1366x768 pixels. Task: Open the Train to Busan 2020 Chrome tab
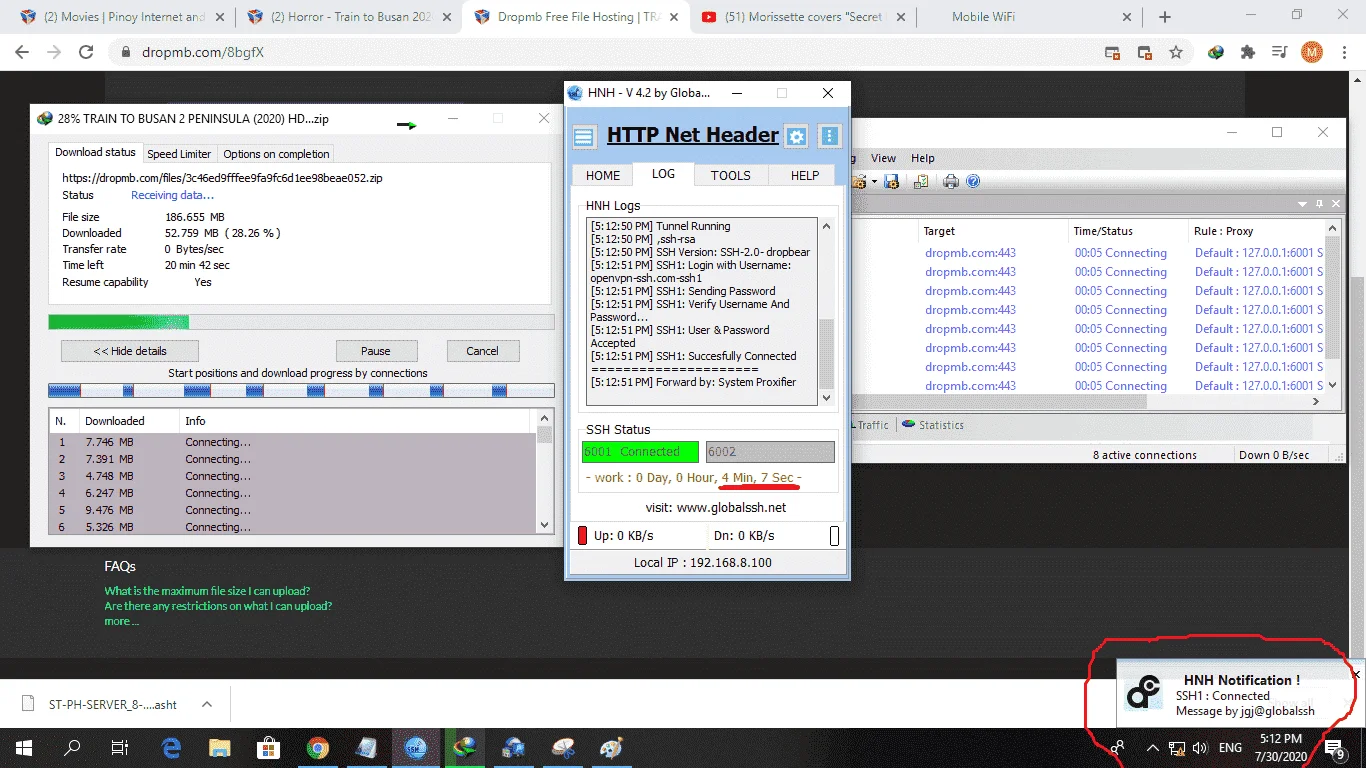tap(349, 17)
